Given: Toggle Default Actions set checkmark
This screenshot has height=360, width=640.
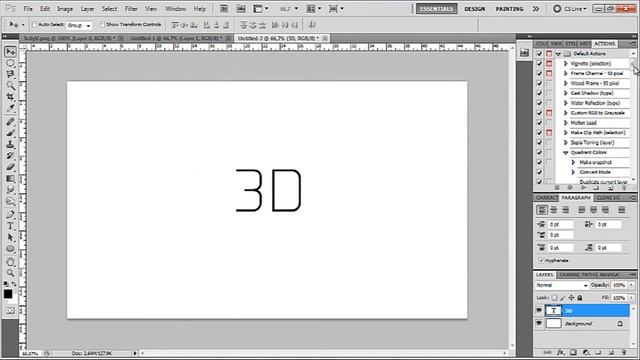Looking at the screenshot, I should click(x=539, y=53).
